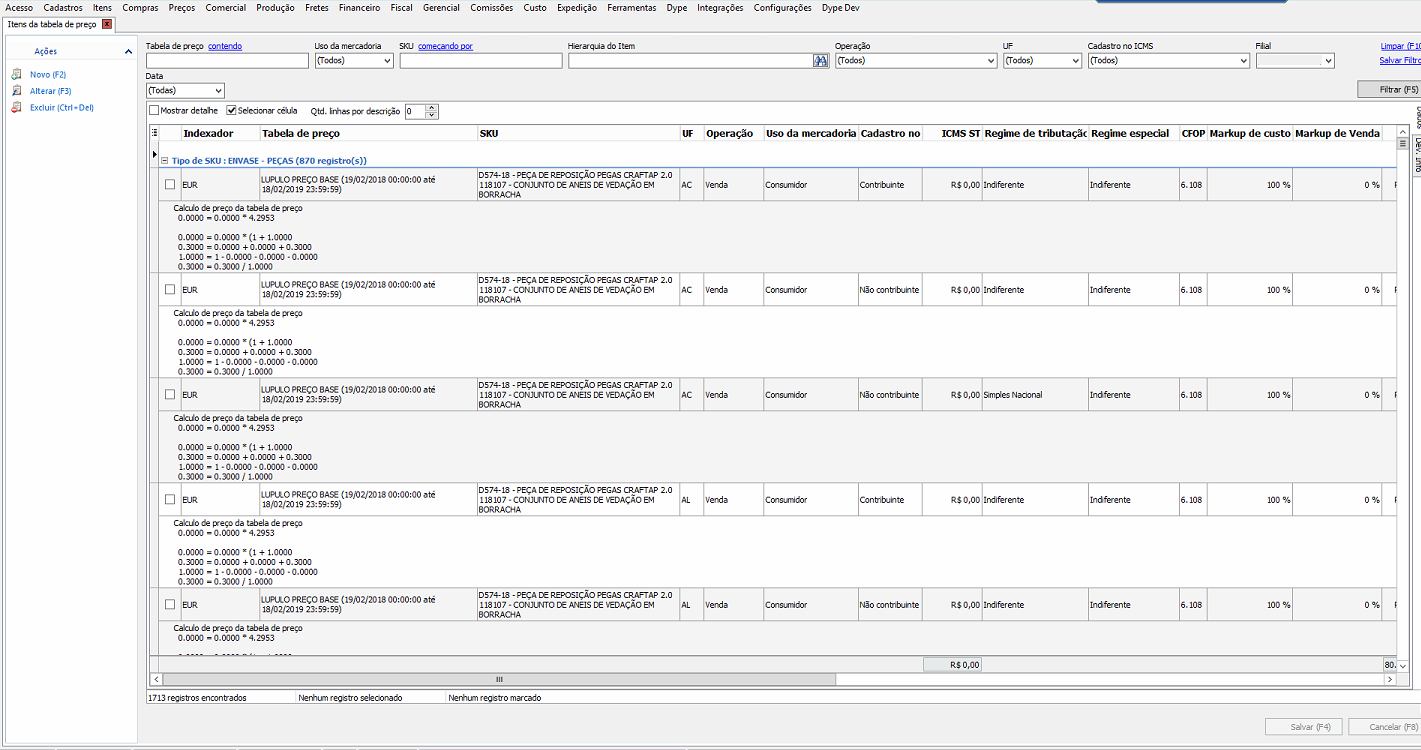The width and height of the screenshot is (1421, 750).
Task: Click the horizontal scrollbar thumb
Action: coord(499,679)
